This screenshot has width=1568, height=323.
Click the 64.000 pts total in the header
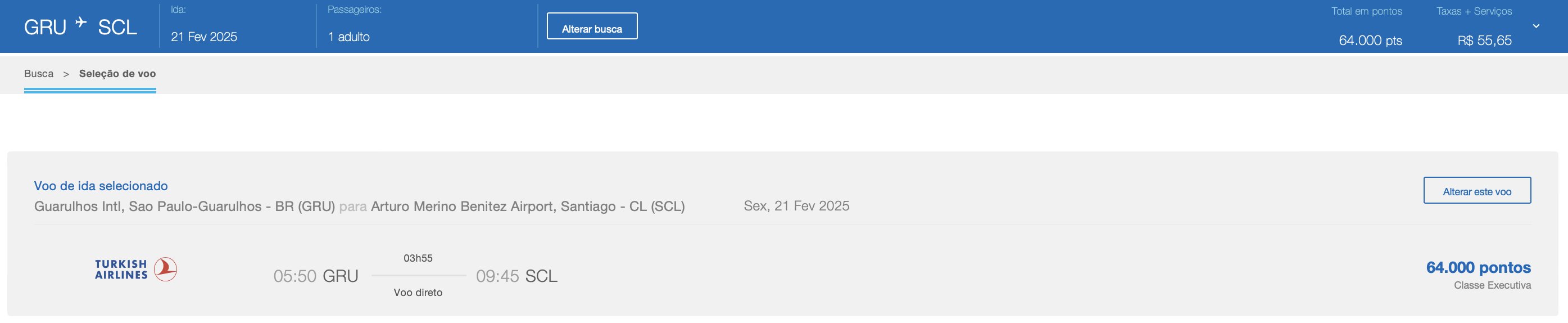coord(1370,40)
